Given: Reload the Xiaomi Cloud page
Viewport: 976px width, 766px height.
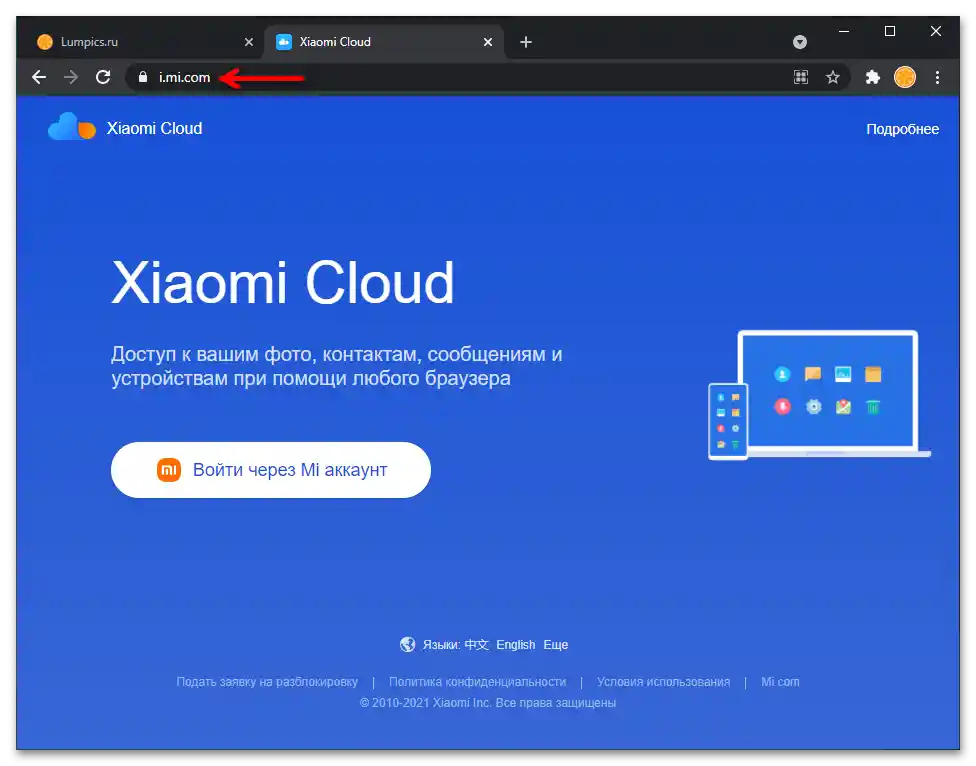Looking at the screenshot, I should pyautogui.click(x=103, y=77).
